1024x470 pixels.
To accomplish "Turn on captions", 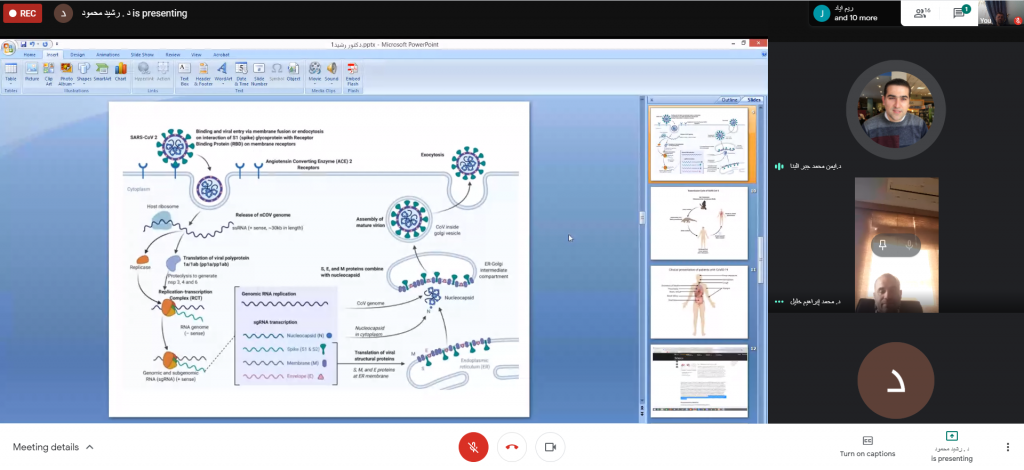I will [x=867, y=446].
